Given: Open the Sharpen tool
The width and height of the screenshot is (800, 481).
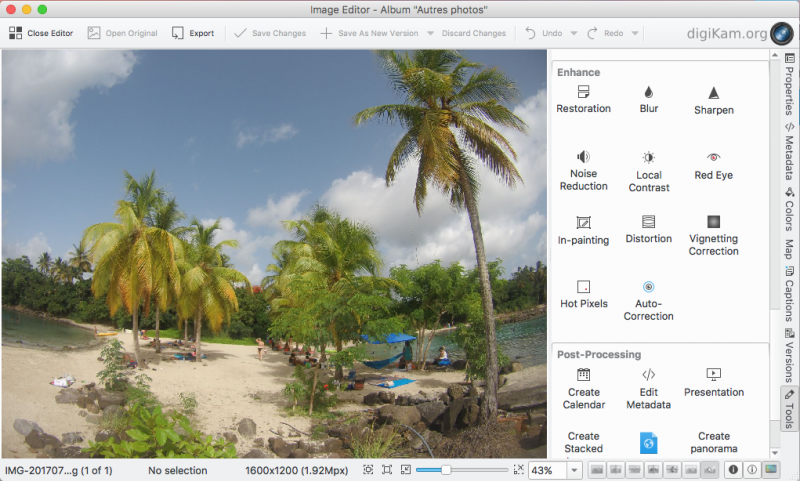Looking at the screenshot, I should pyautogui.click(x=713, y=100).
